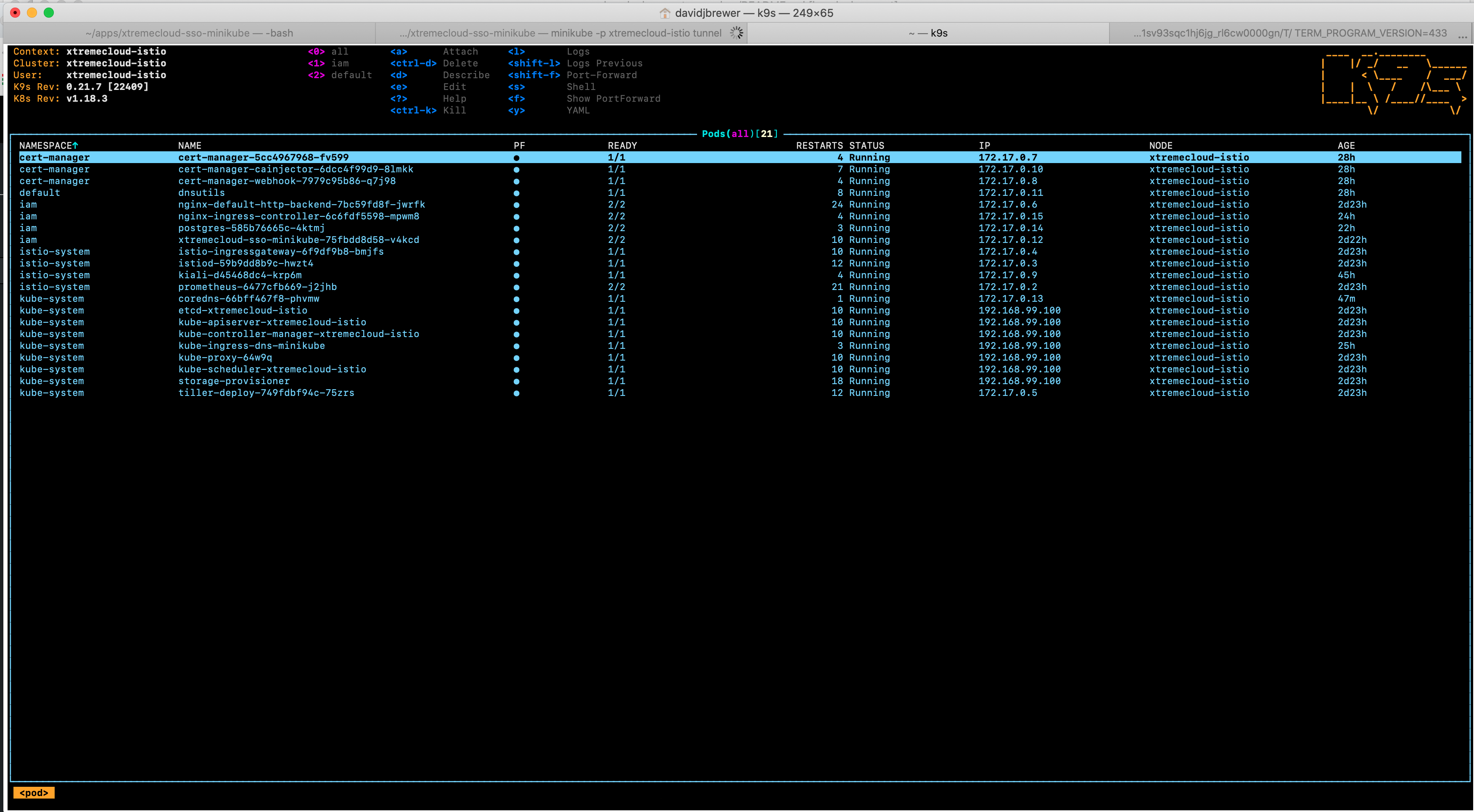Switch to the -bash terminal tab

[x=189, y=33]
